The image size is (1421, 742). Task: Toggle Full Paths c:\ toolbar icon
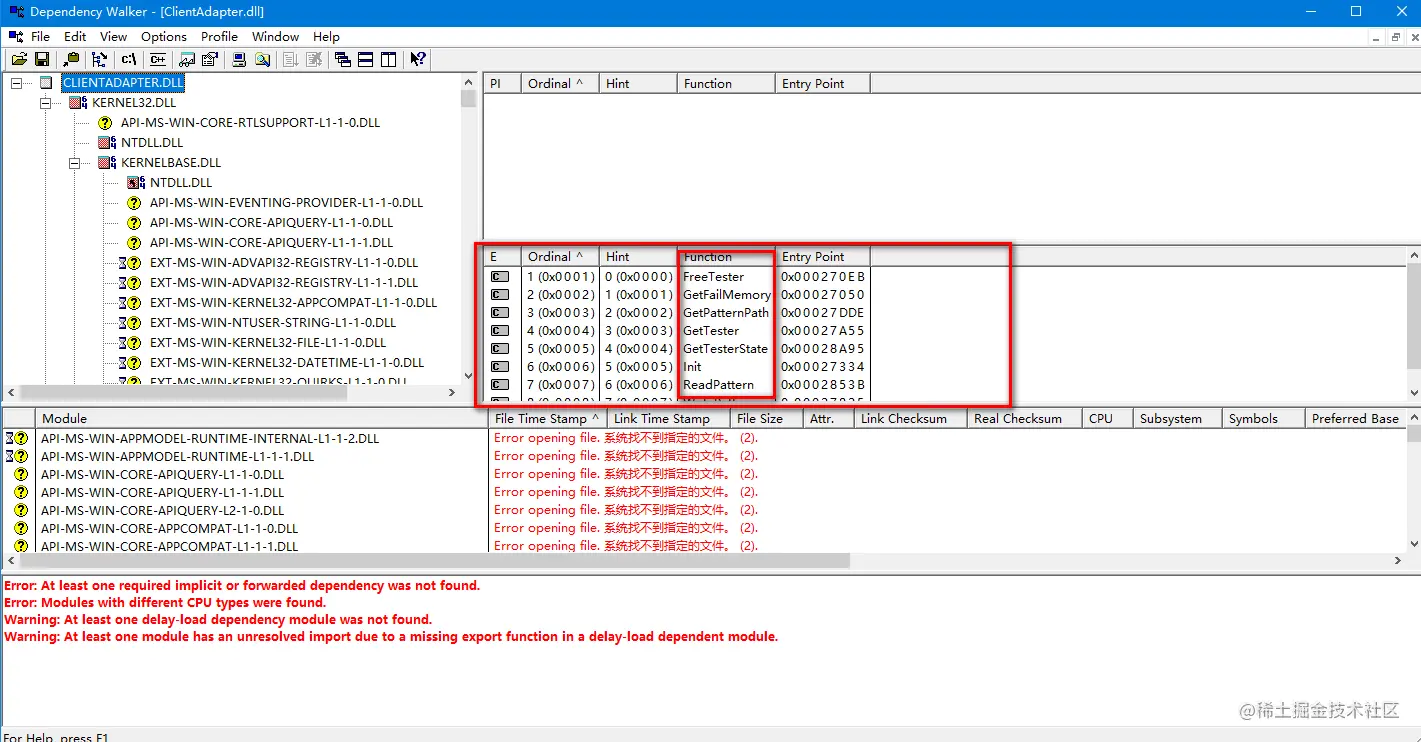coord(129,60)
